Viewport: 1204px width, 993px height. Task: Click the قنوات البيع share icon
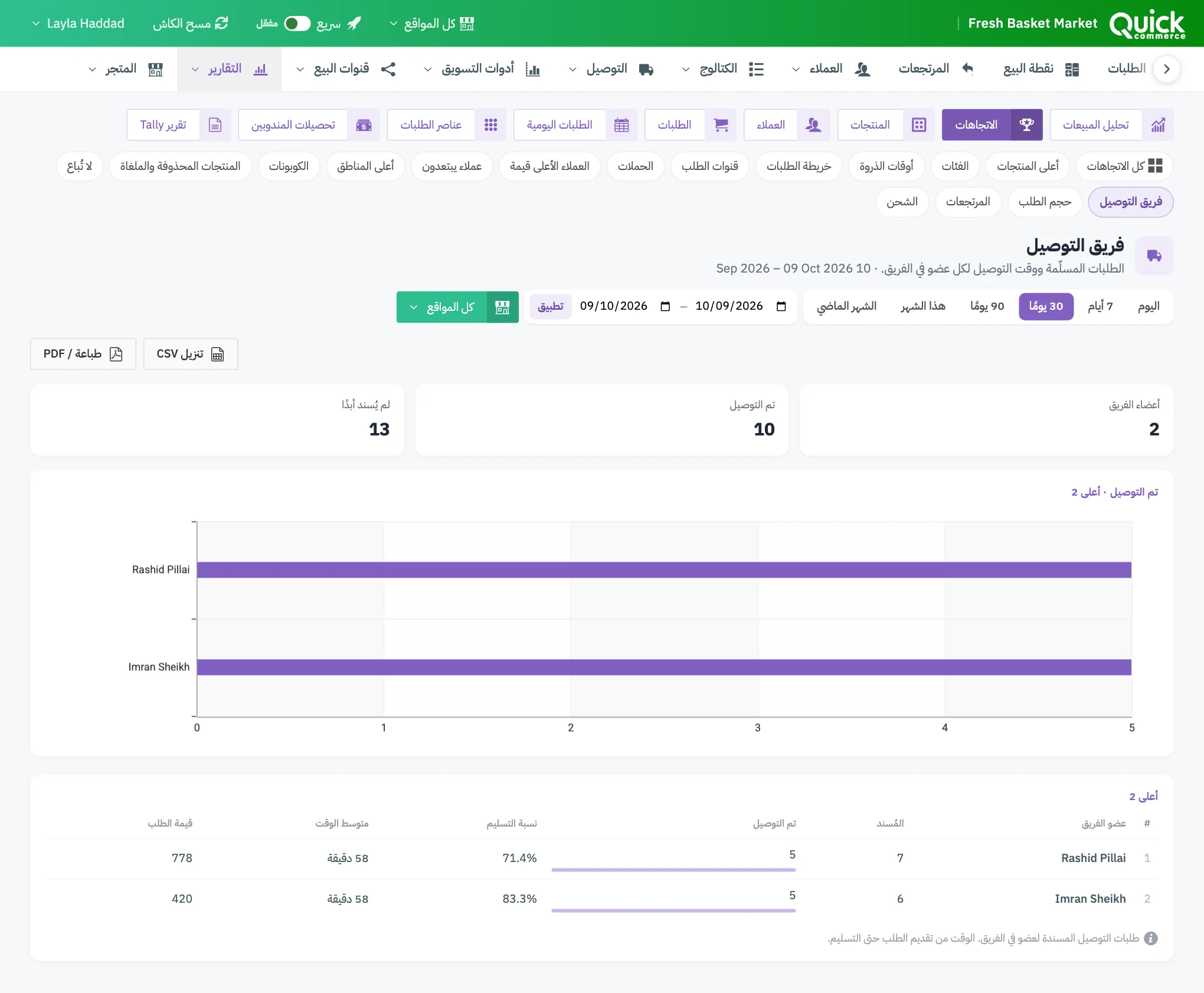(388, 70)
